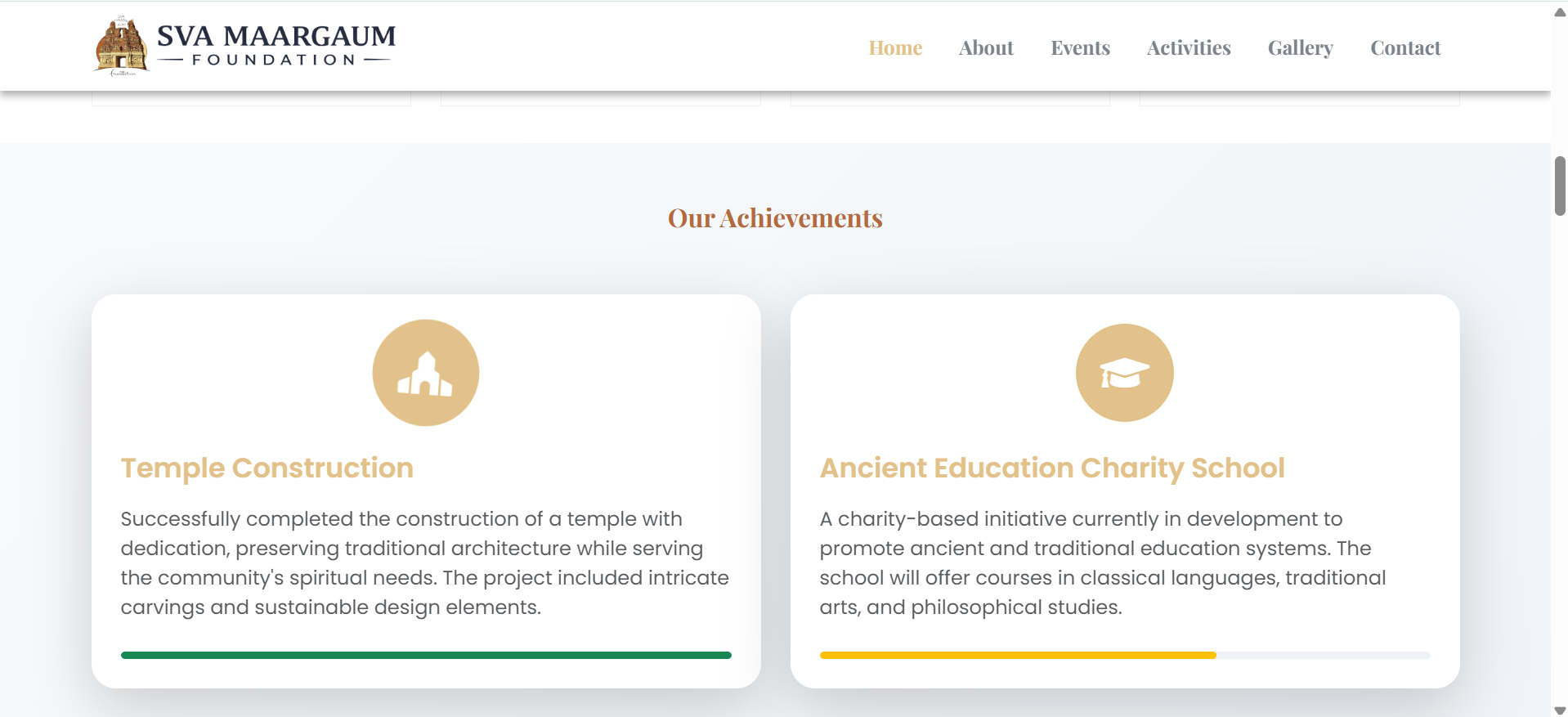Screen dimensions: 1568x717
Task: Click the yellow charity school progress bar
Action: [x=1018, y=655]
